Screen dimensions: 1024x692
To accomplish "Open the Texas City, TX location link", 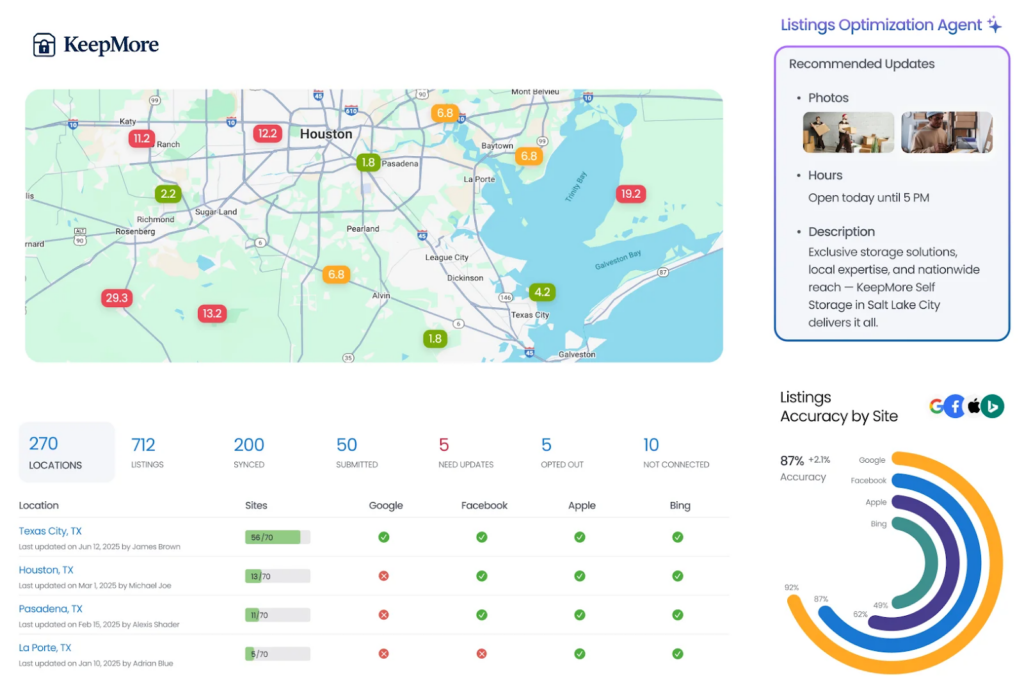I will click(49, 530).
